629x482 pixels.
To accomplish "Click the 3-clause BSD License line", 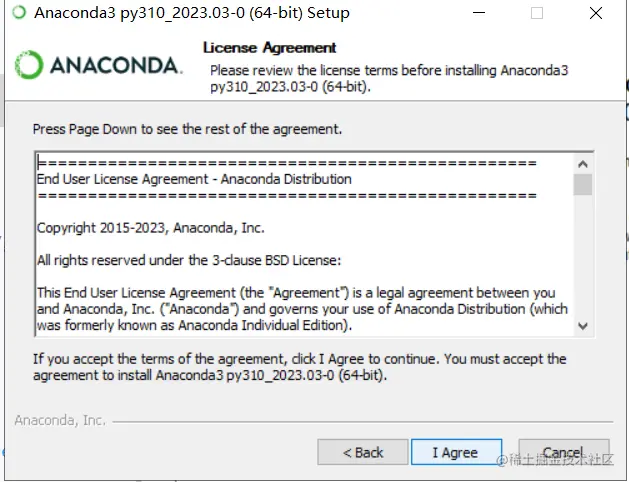I will pos(189,261).
